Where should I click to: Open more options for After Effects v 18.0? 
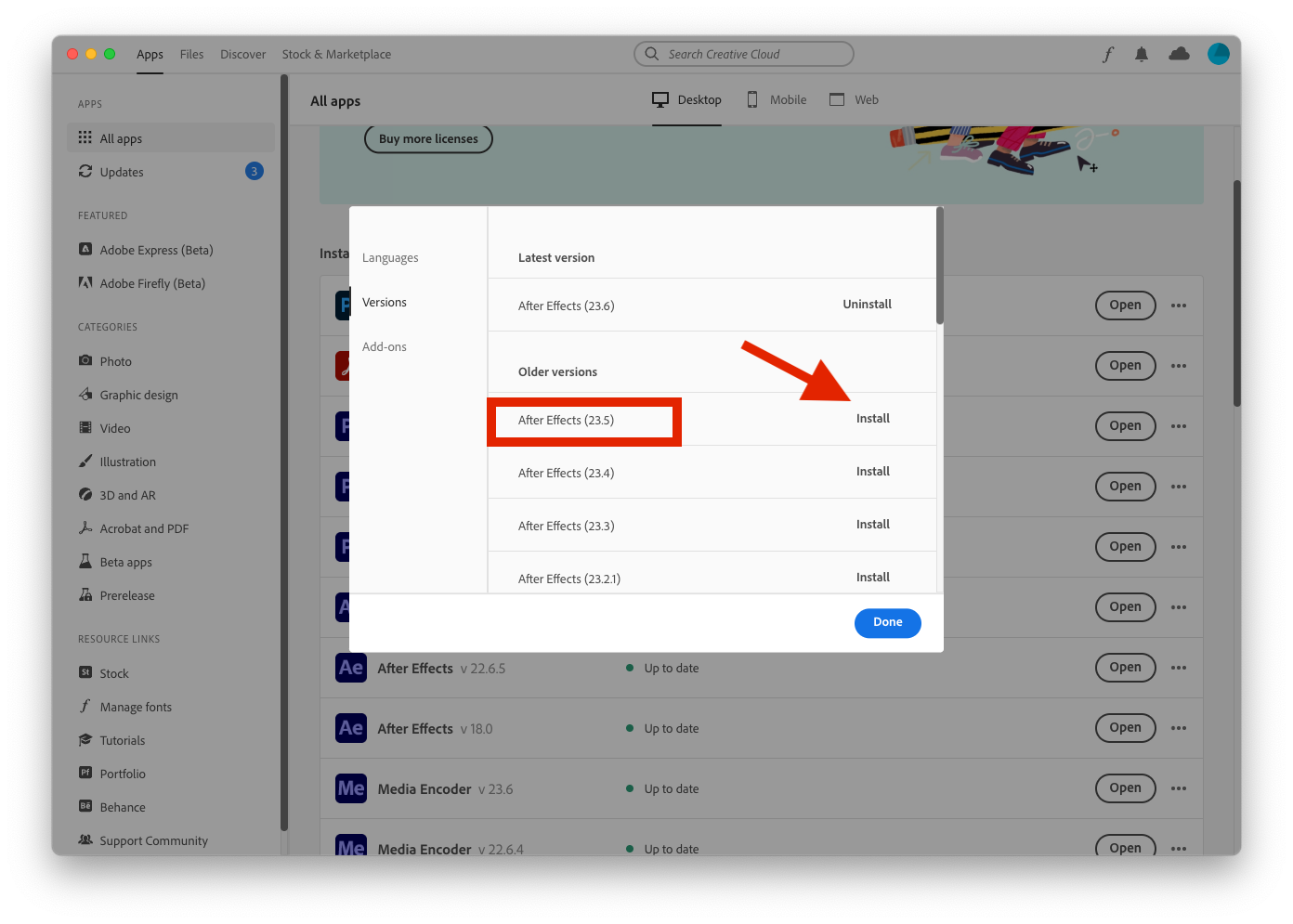[x=1179, y=728]
